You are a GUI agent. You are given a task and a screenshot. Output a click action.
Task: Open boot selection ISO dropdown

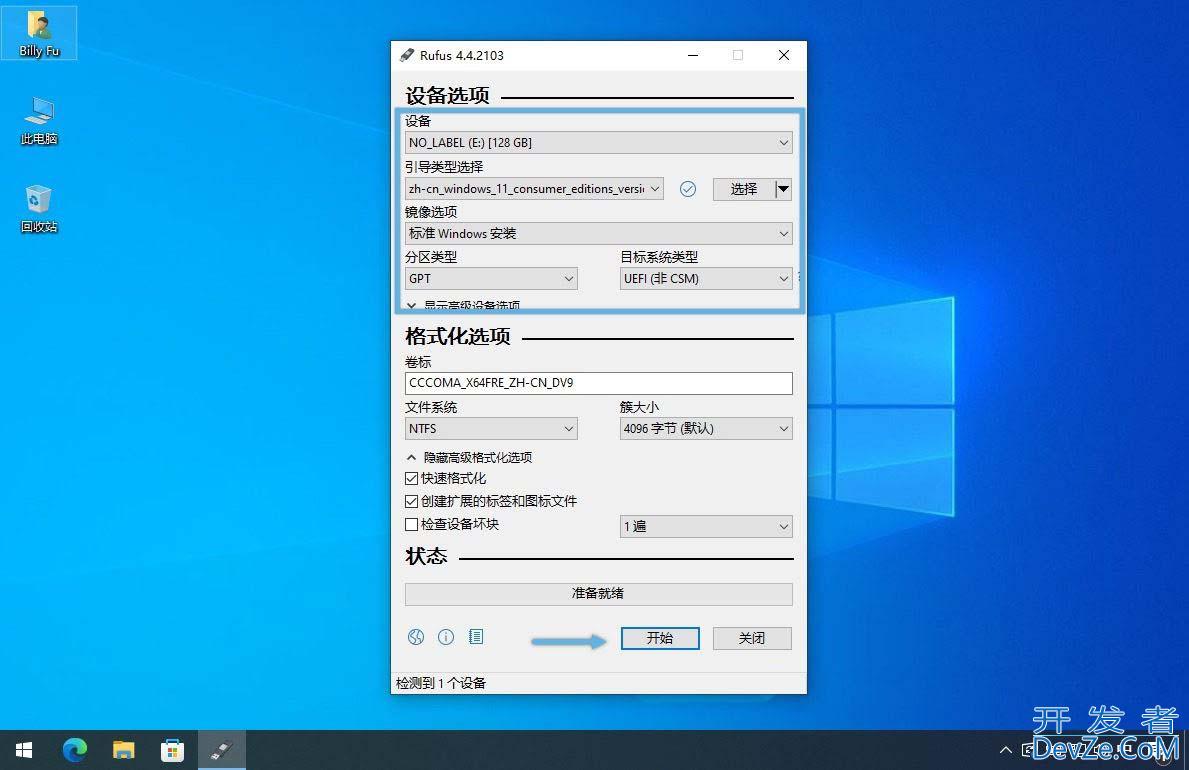(535, 189)
